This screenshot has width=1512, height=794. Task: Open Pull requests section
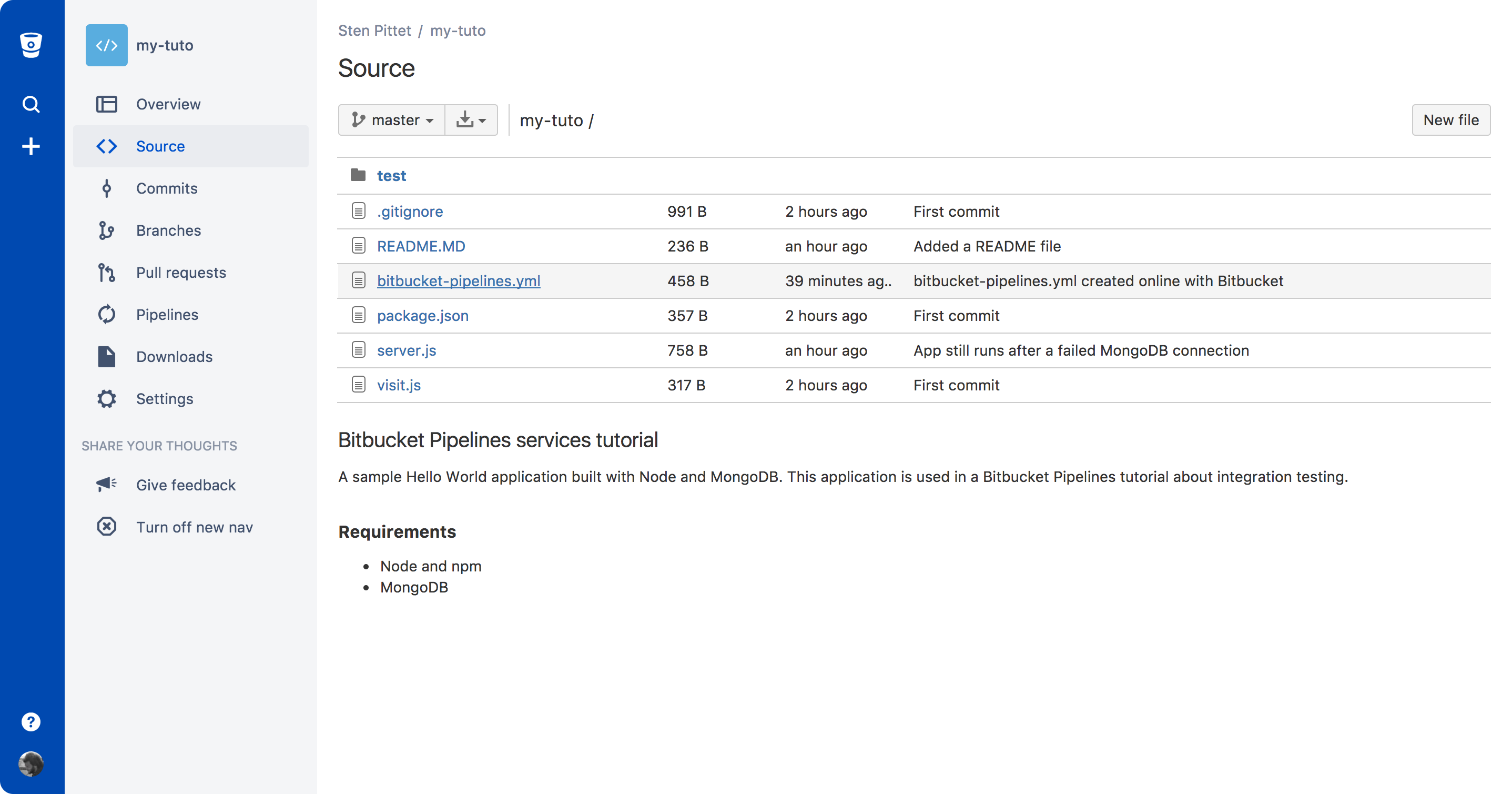coord(180,273)
